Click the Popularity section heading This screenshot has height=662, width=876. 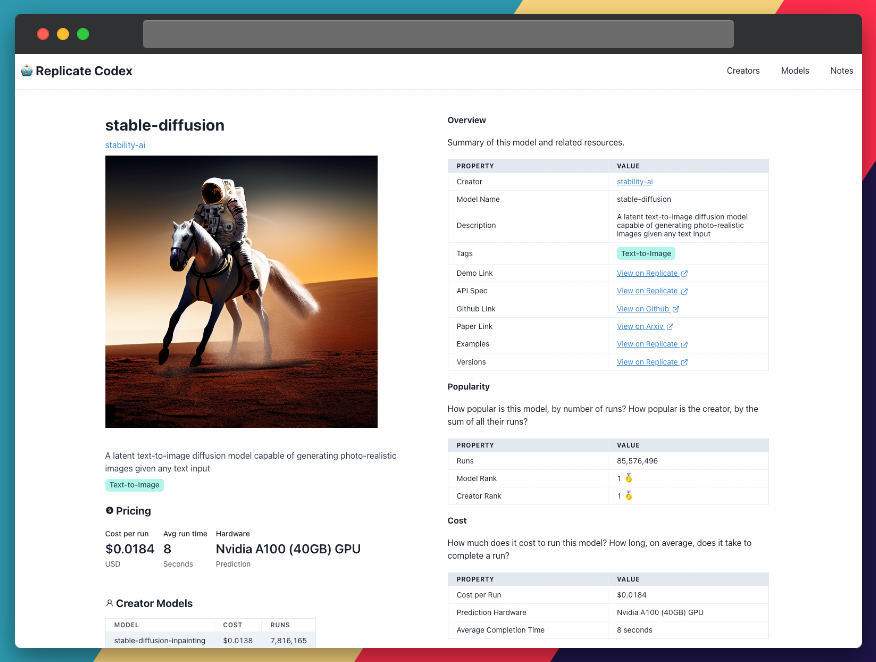click(468, 387)
